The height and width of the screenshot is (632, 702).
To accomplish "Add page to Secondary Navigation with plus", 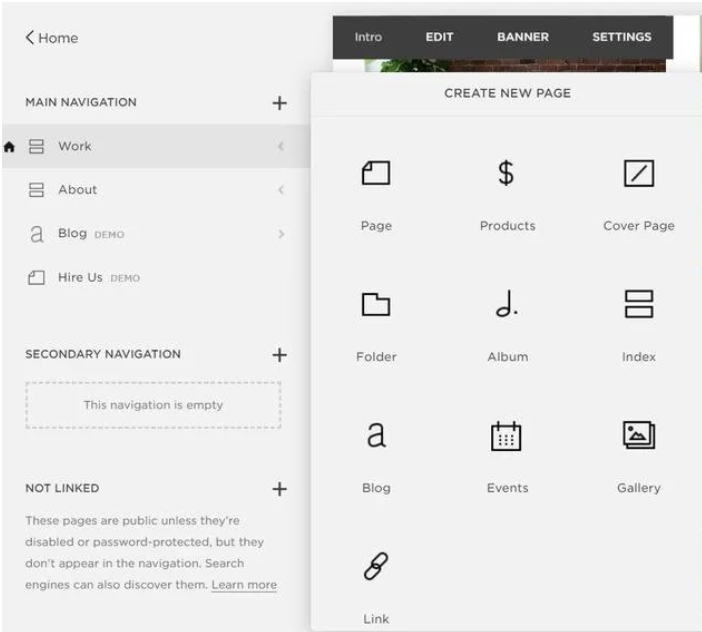I will [279, 355].
